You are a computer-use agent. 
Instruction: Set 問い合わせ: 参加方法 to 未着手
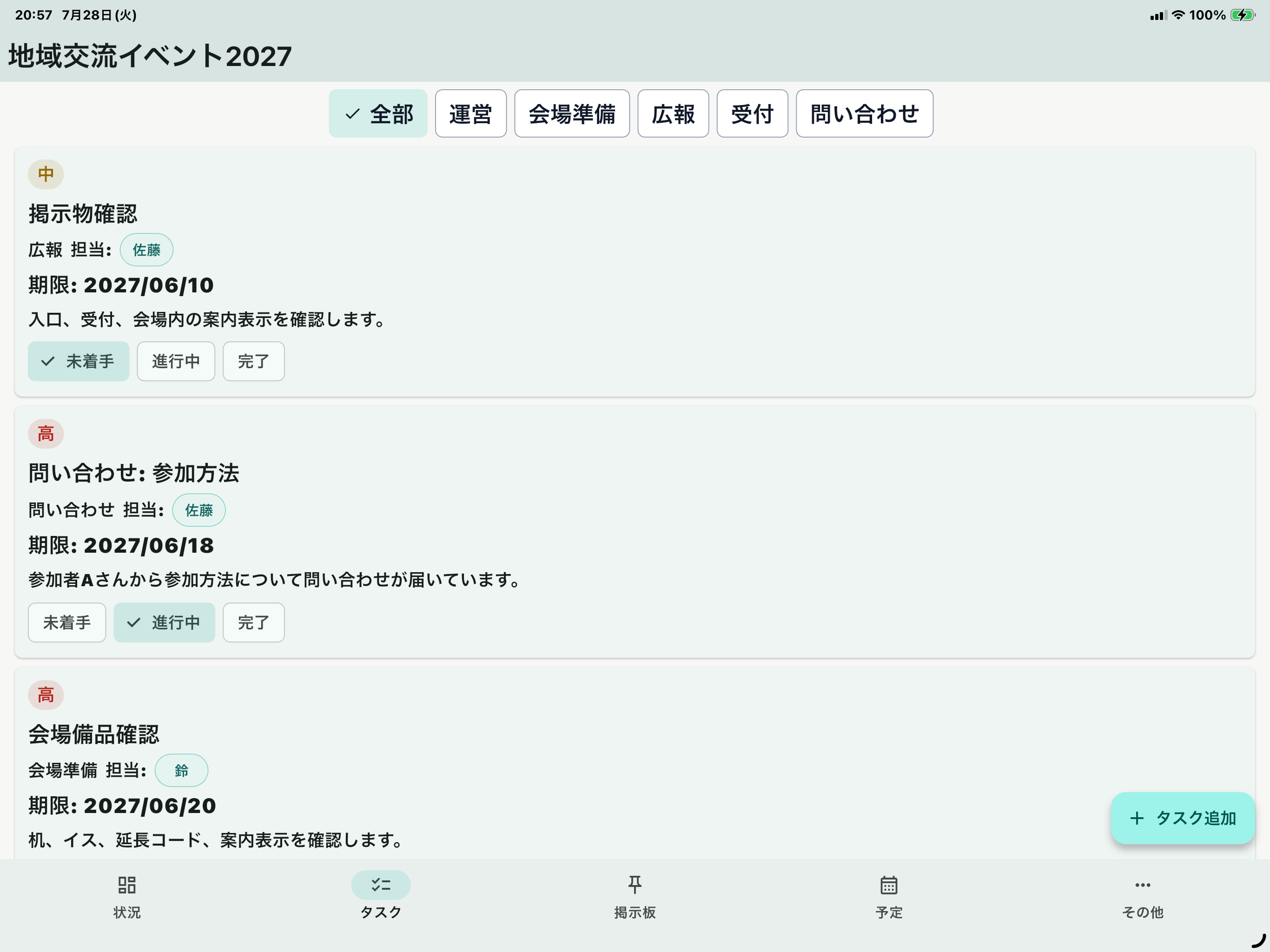tap(67, 622)
